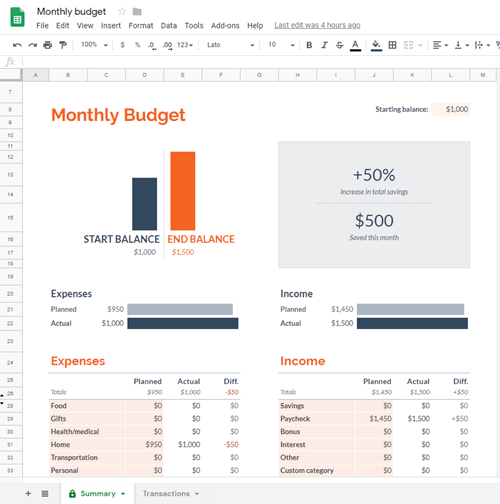
Task: Select the paint format roller icon
Action: tap(63, 45)
